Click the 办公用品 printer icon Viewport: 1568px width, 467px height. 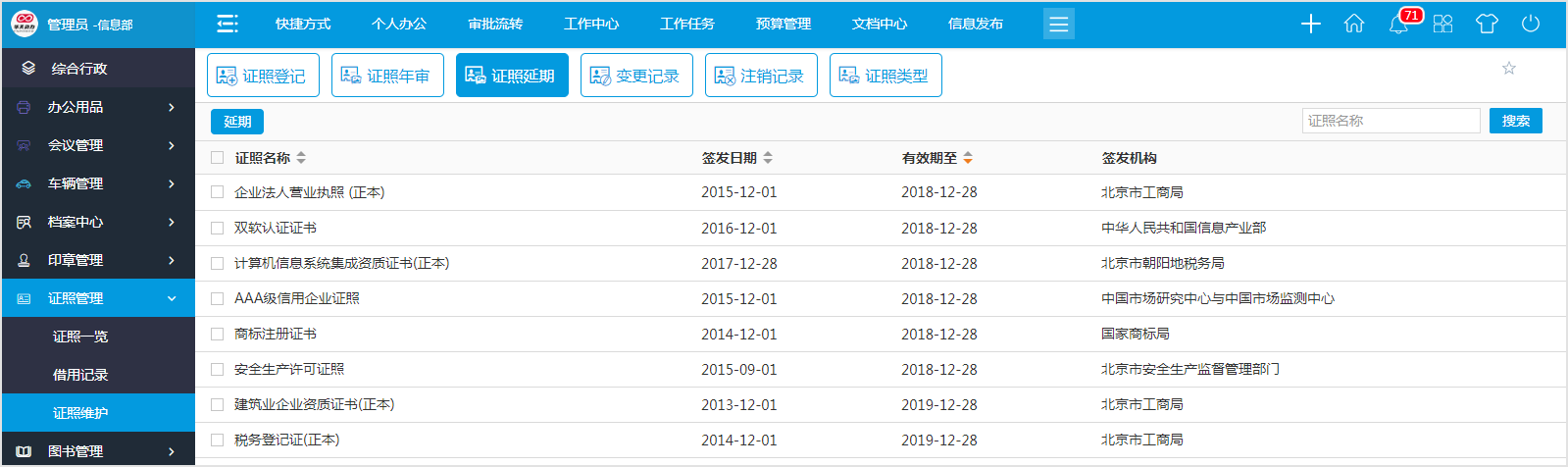point(24,107)
